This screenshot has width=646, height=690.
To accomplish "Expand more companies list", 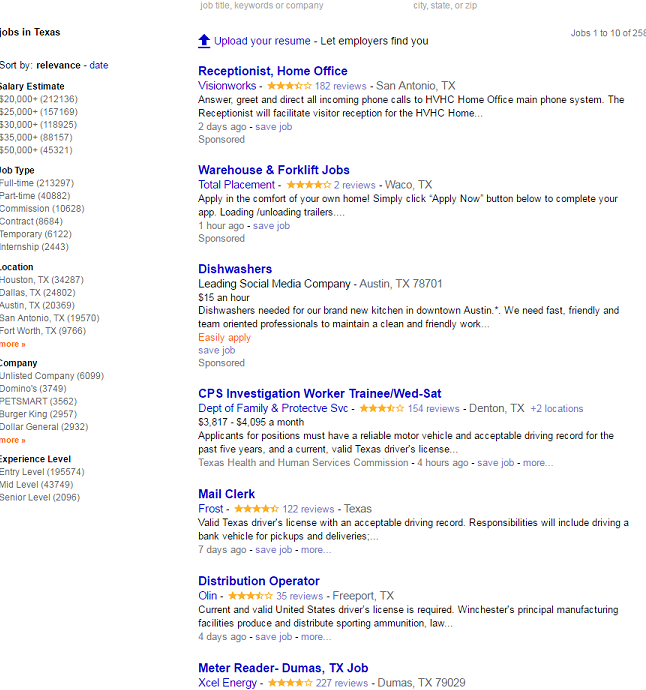I will click(x=13, y=440).
